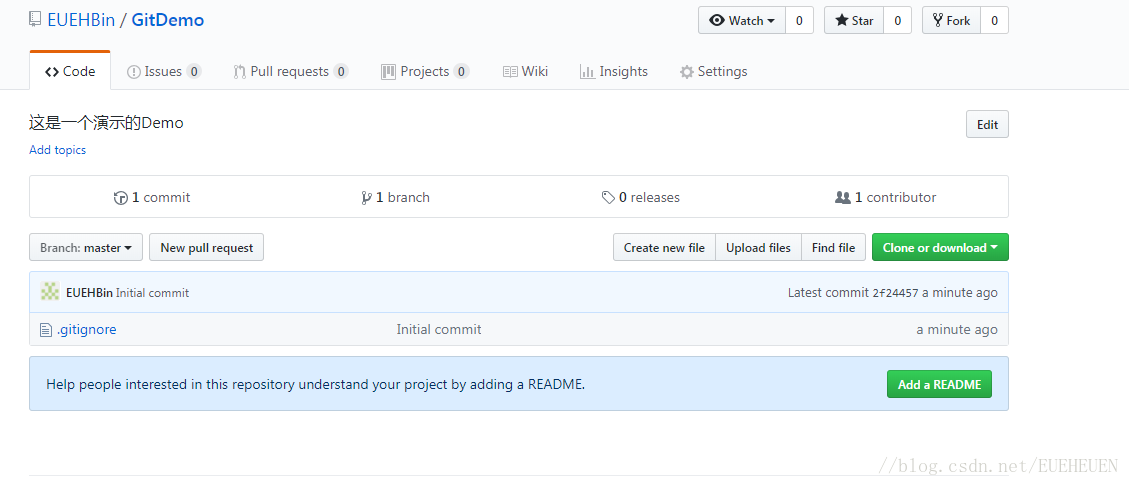Open the Projects tab
The width and height of the screenshot is (1129, 486).
click(425, 71)
